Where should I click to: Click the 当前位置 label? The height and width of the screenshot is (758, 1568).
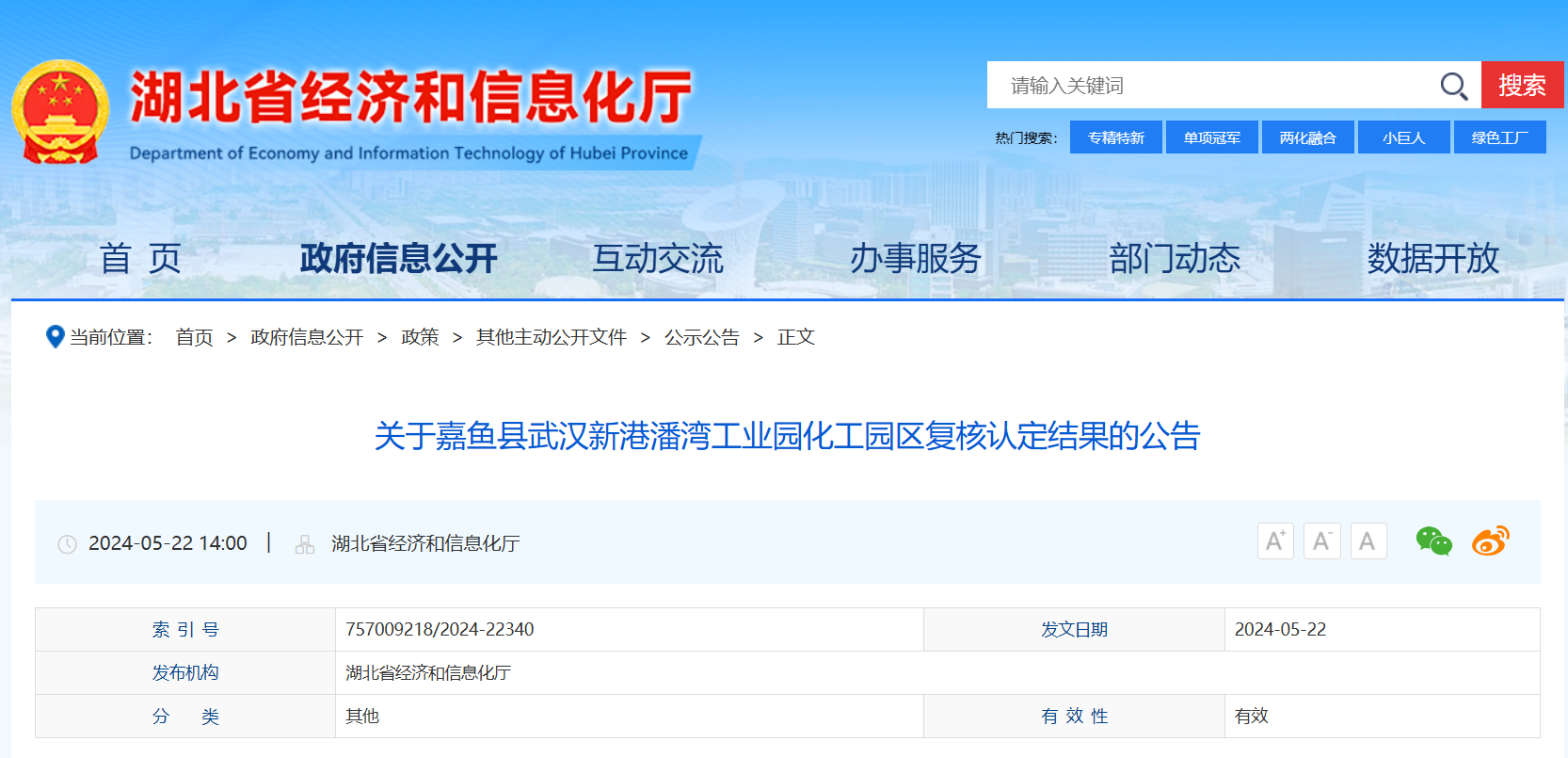[x=111, y=337]
